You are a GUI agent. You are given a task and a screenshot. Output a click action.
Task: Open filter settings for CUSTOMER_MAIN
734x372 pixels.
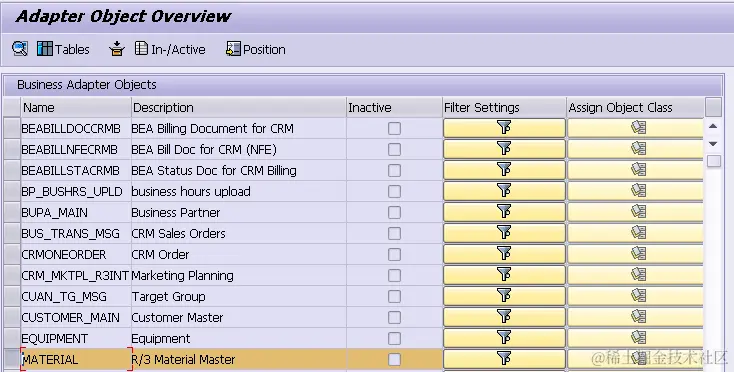504,318
